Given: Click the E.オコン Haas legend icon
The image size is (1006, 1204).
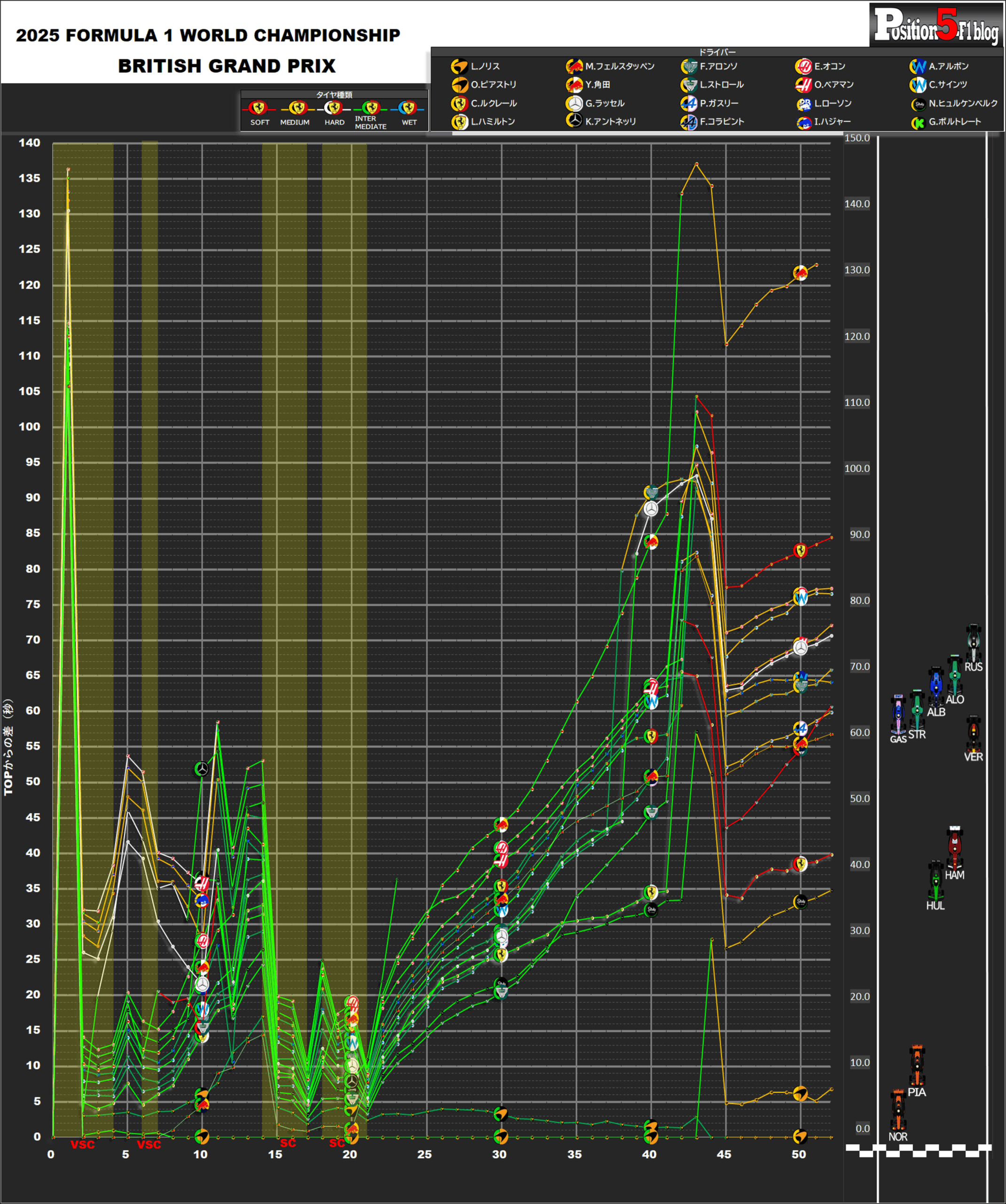Looking at the screenshot, I should (803, 66).
